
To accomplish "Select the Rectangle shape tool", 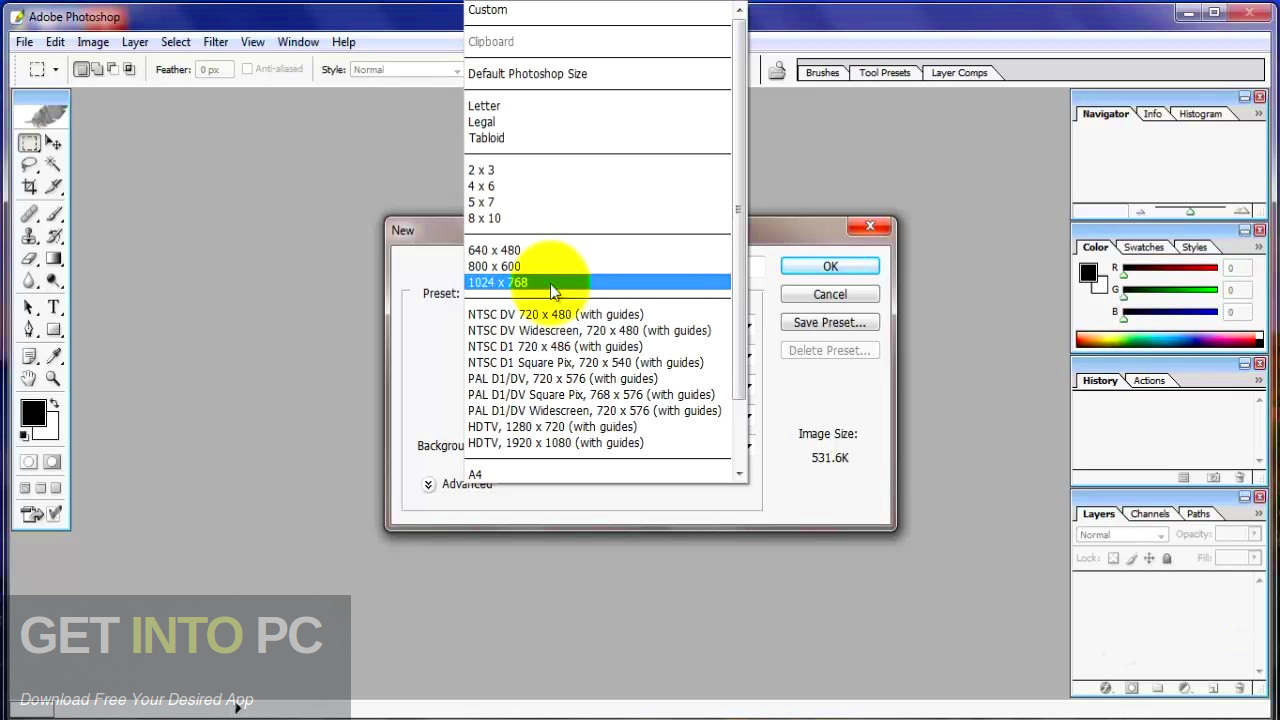I will click(53, 329).
